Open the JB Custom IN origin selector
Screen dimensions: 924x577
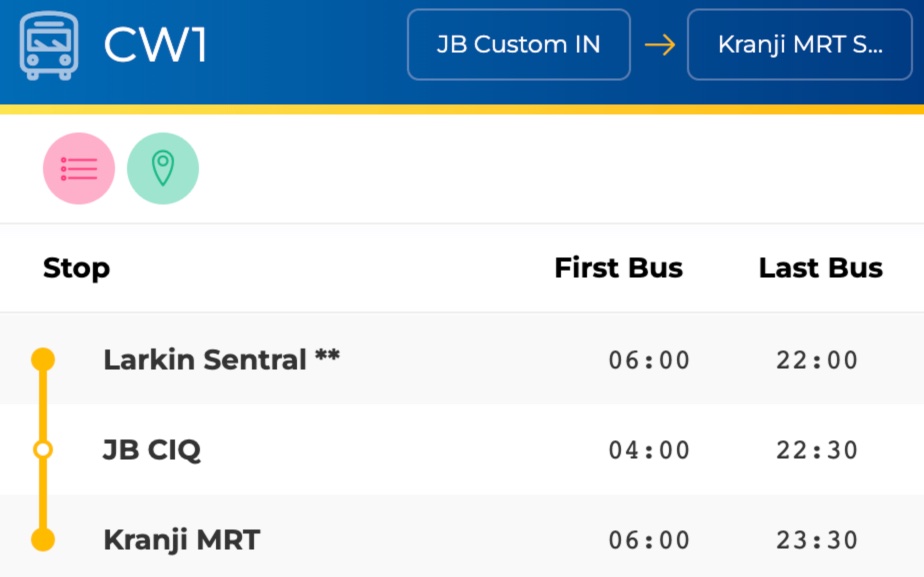click(x=519, y=45)
